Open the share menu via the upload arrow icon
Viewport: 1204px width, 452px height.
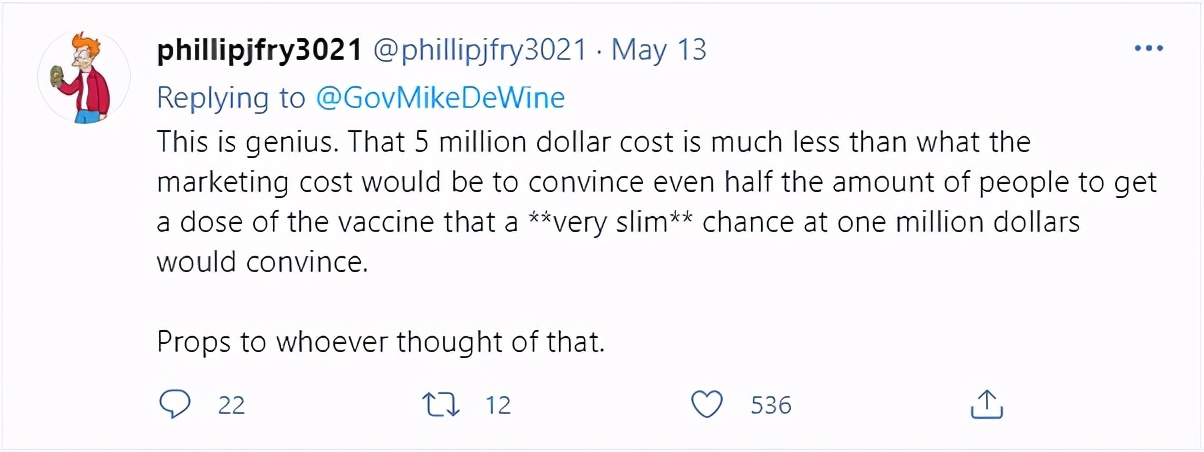(x=986, y=404)
